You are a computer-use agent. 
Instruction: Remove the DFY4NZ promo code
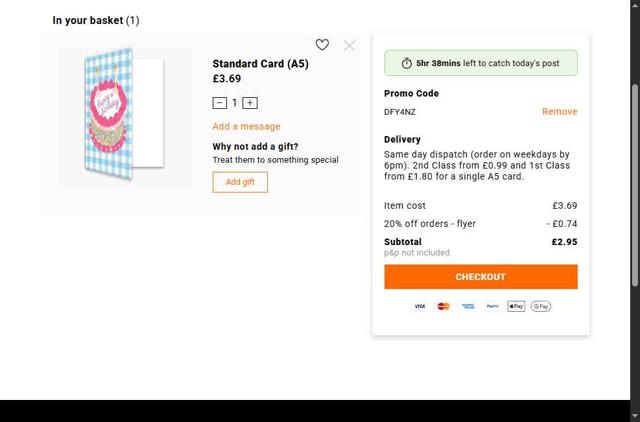click(x=559, y=112)
